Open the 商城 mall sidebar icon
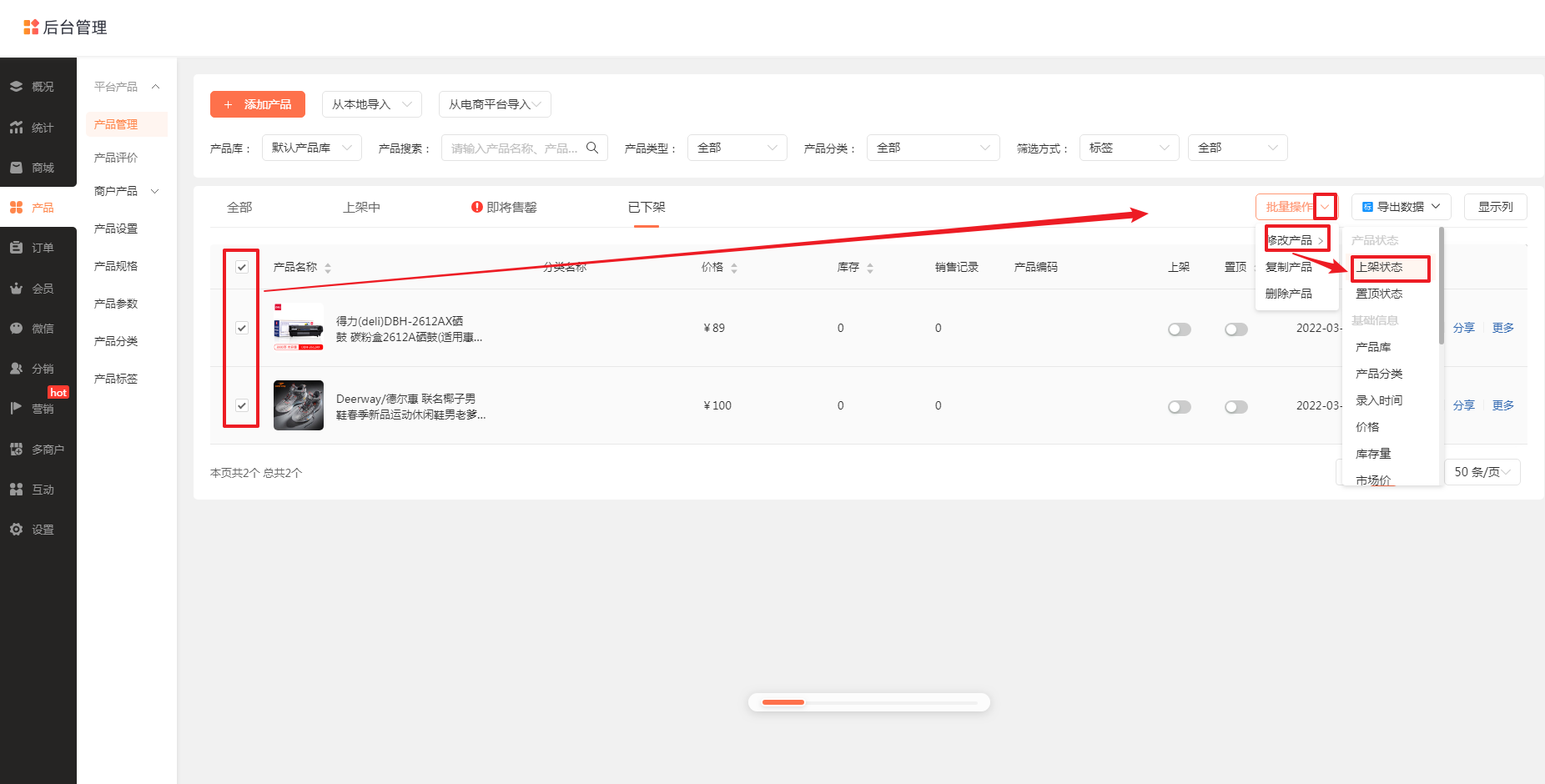 (x=16, y=168)
